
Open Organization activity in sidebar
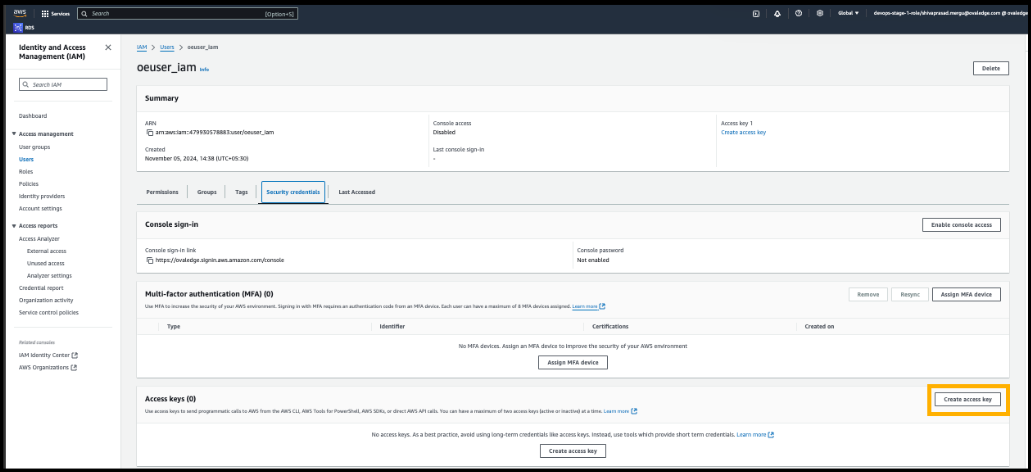[45, 300]
